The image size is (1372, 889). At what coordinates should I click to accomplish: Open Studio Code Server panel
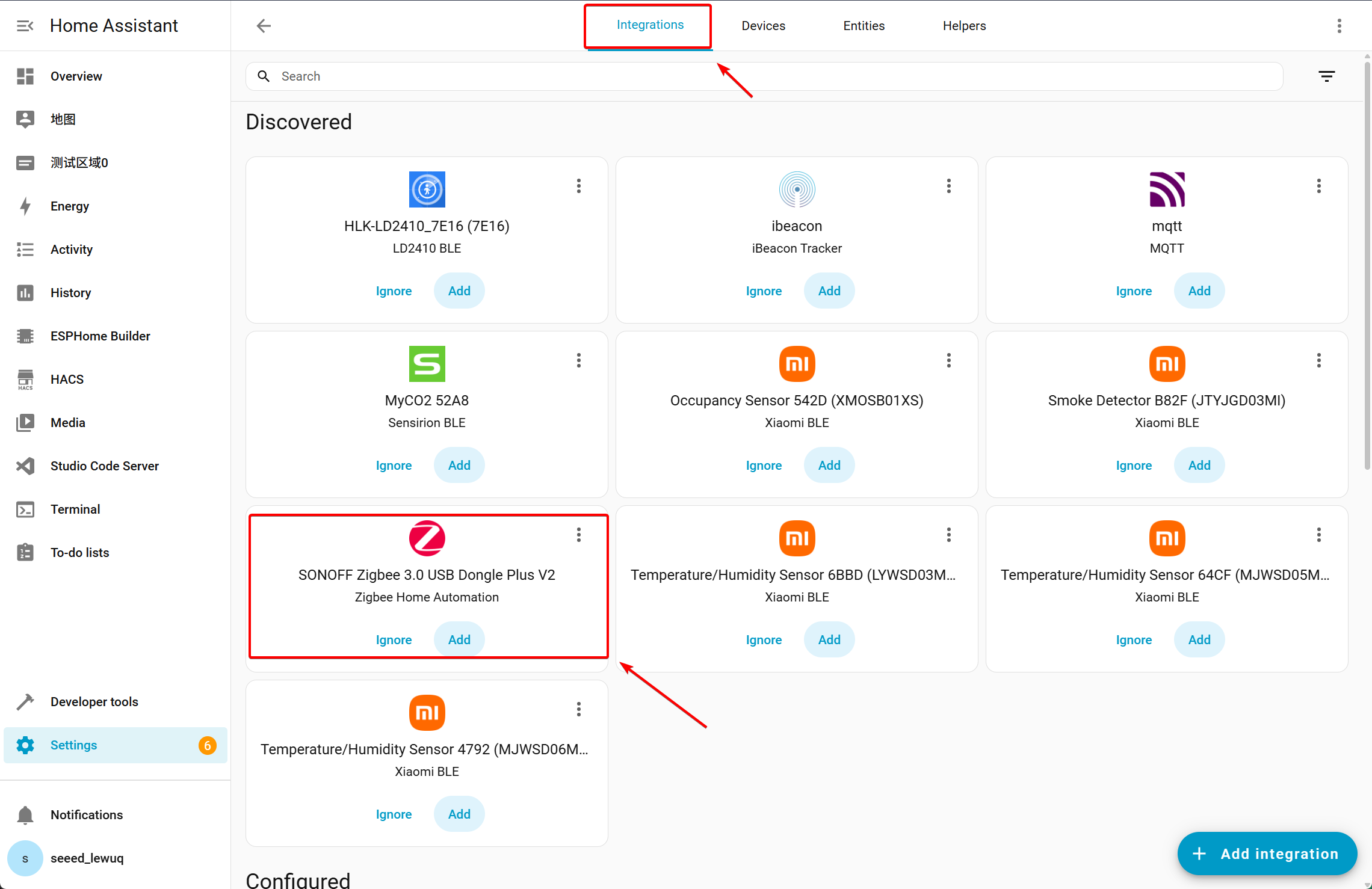tap(104, 466)
